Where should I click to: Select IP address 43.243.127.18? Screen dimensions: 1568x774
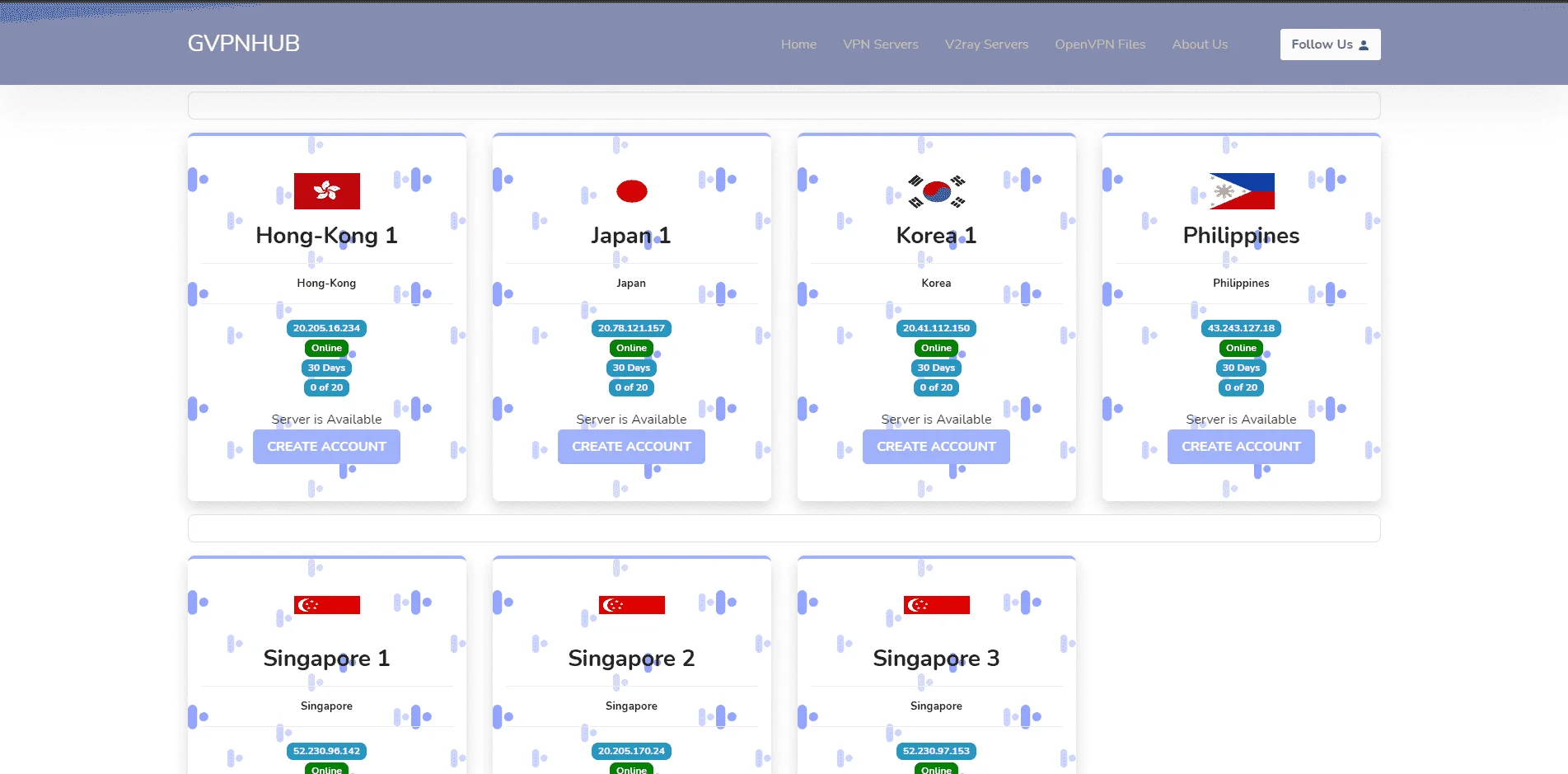coord(1241,328)
